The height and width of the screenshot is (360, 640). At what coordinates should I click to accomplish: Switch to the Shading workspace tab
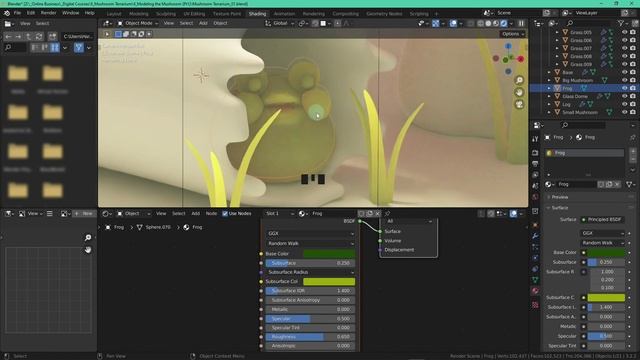coord(257,13)
